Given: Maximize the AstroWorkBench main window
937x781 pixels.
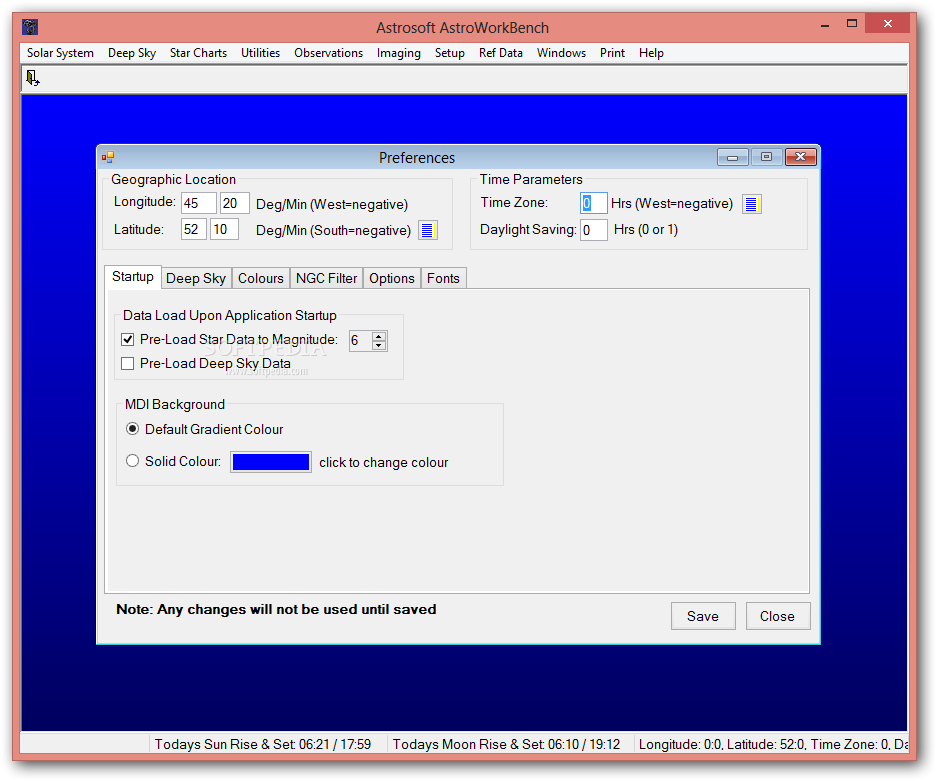Looking at the screenshot, I should click(852, 24).
